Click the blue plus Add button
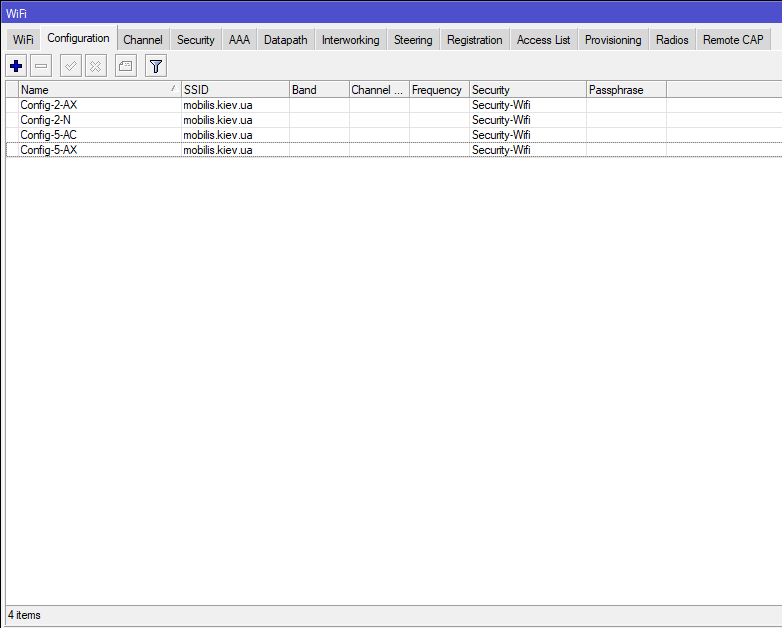The image size is (782, 628). click(16, 66)
